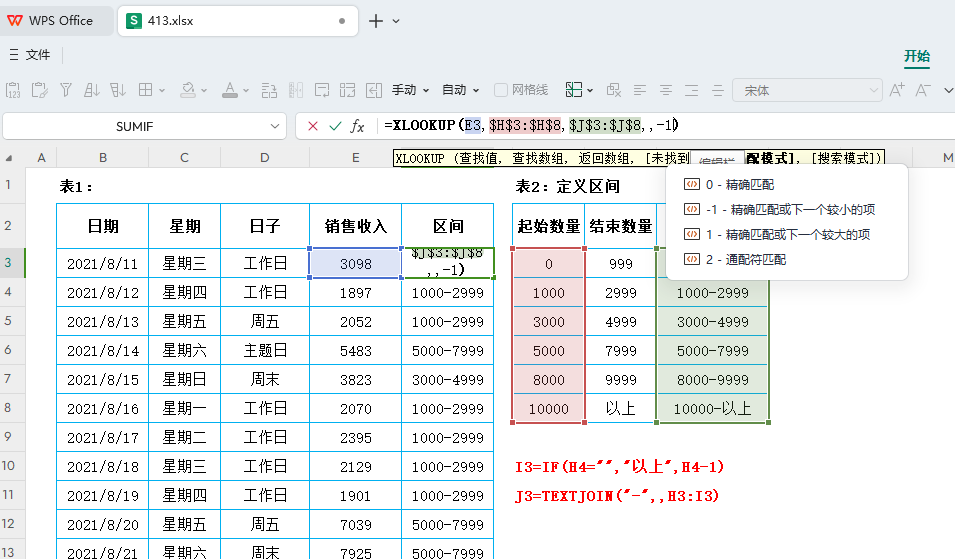The width and height of the screenshot is (955, 559).
Task: Click the fx insert function icon
Action: [357, 126]
